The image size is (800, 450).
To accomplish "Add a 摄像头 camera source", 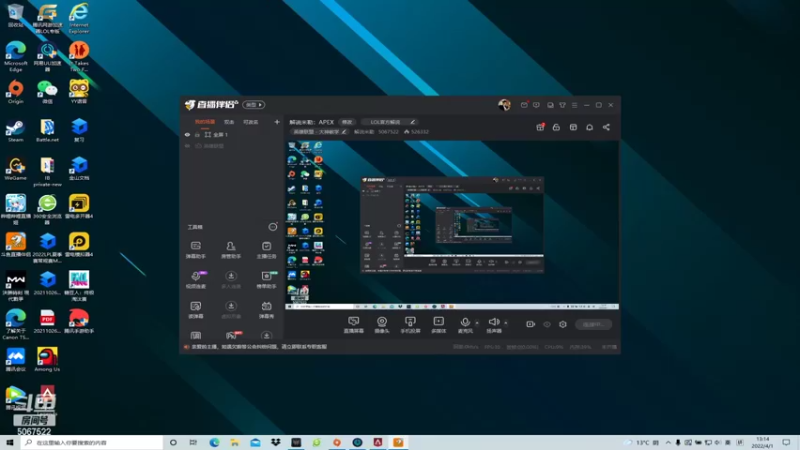I will pyautogui.click(x=382, y=324).
